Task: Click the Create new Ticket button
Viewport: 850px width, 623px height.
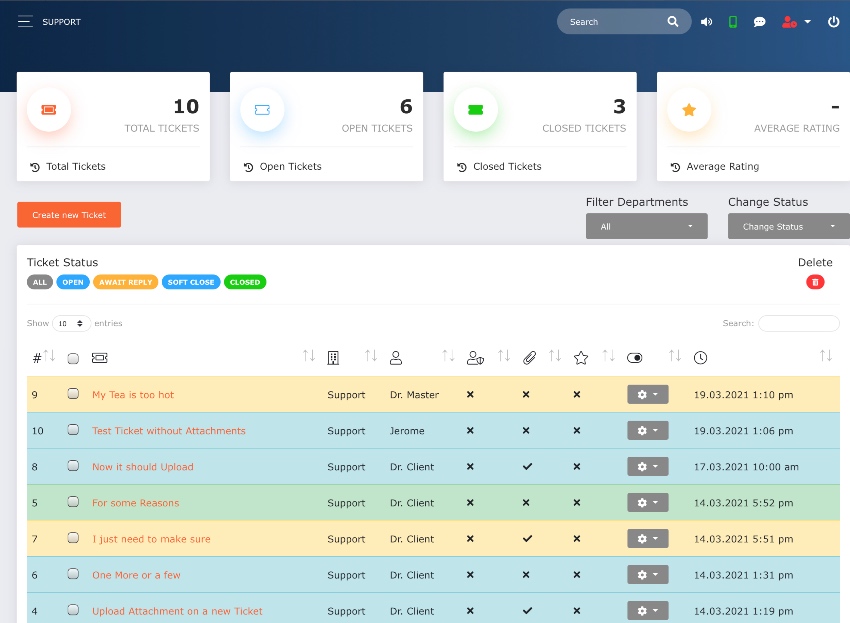Action: click(68, 214)
